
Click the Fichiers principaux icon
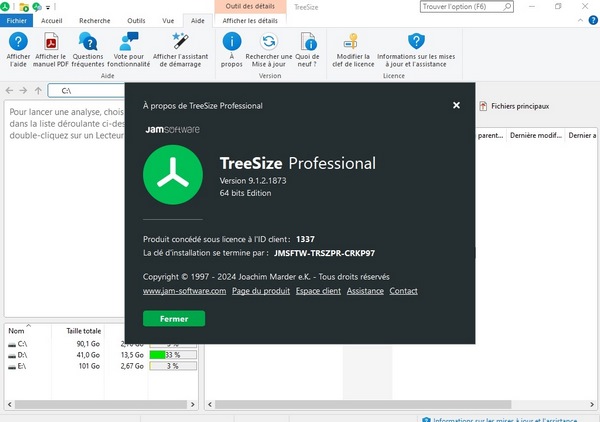(483, 106)
